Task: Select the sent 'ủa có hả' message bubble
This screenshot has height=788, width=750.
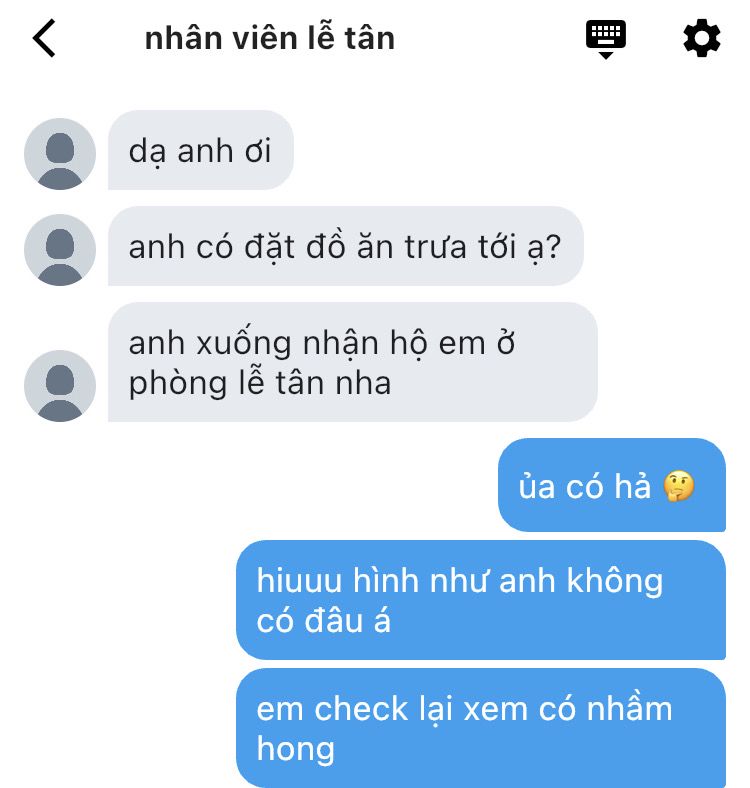Action: pos(612,485)
